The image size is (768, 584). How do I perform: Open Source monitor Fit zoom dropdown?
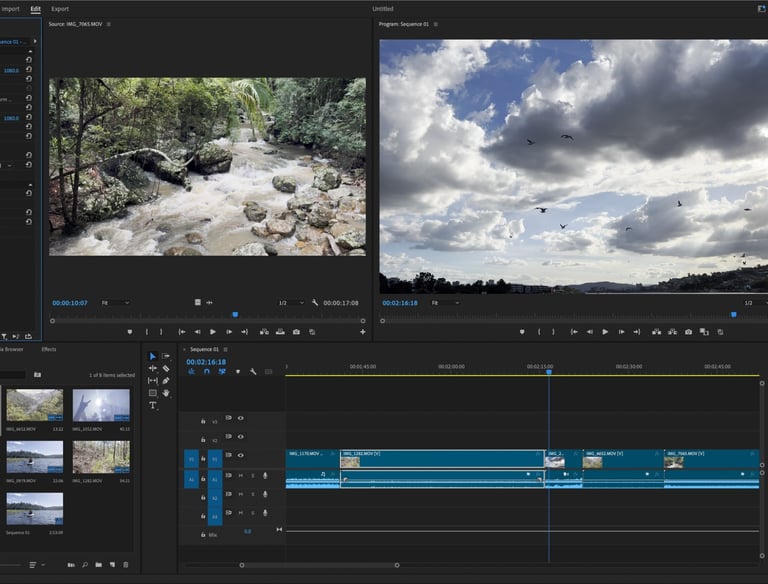click(x=116, y=302)
